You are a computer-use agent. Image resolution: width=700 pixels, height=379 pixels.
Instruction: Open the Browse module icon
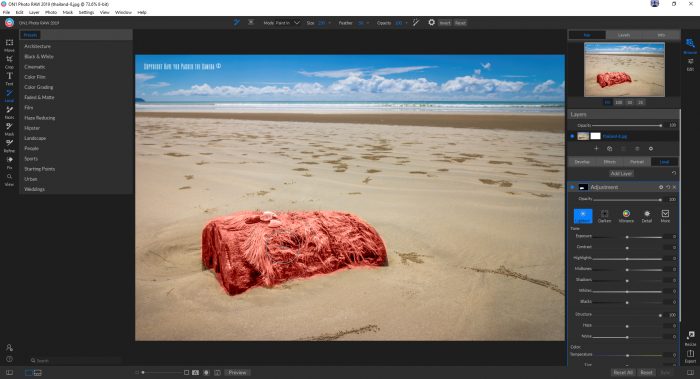[690, 45]
